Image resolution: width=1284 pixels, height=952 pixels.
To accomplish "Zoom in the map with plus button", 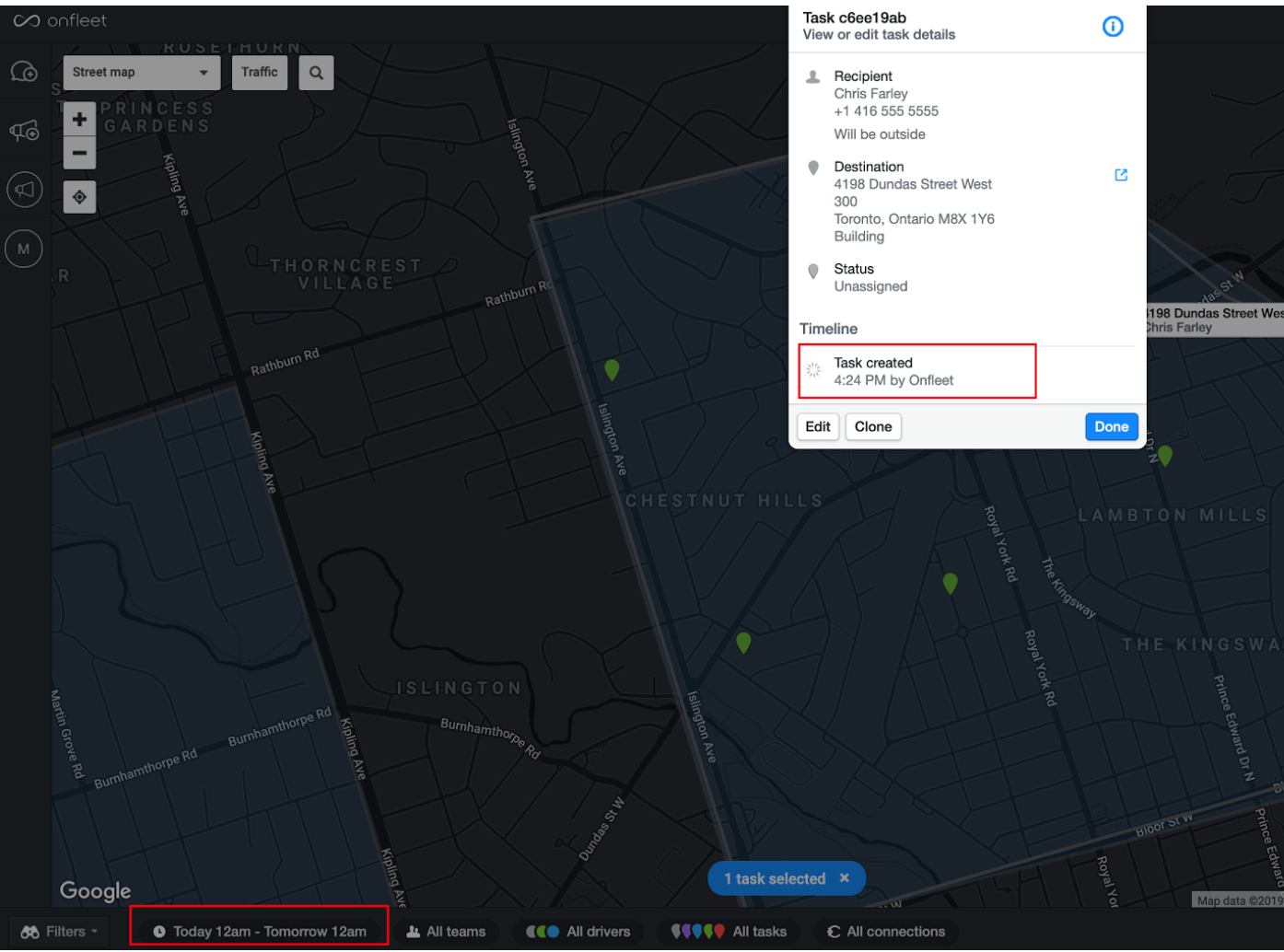I will click(x=80, y=120).
